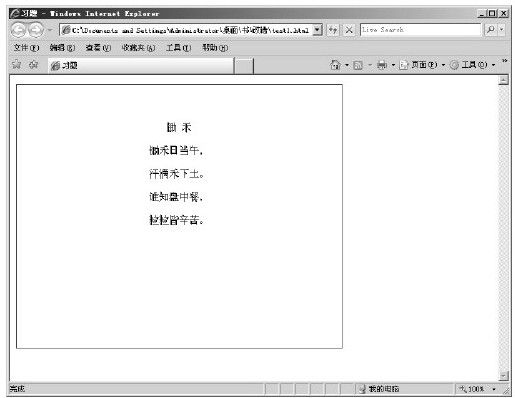Click the RSS feeds icon

[x=358, y=65]
